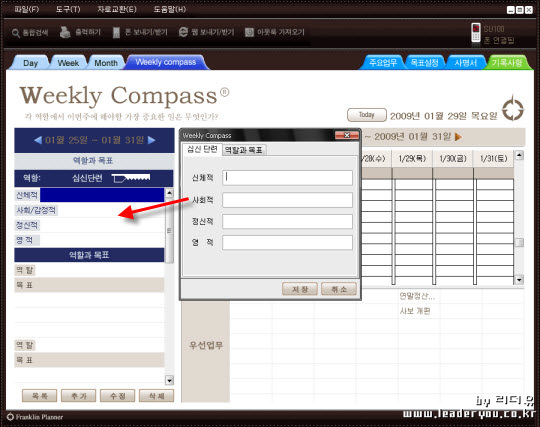Click 취소 button in Weekly Compass dialog

pos(339,289)
